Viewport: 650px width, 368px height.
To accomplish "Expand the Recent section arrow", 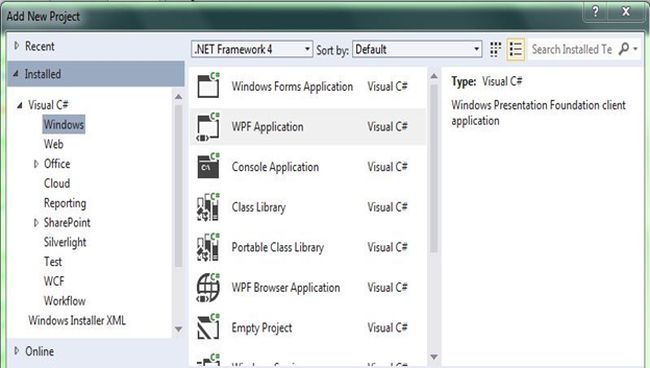I will click(17, 46).
